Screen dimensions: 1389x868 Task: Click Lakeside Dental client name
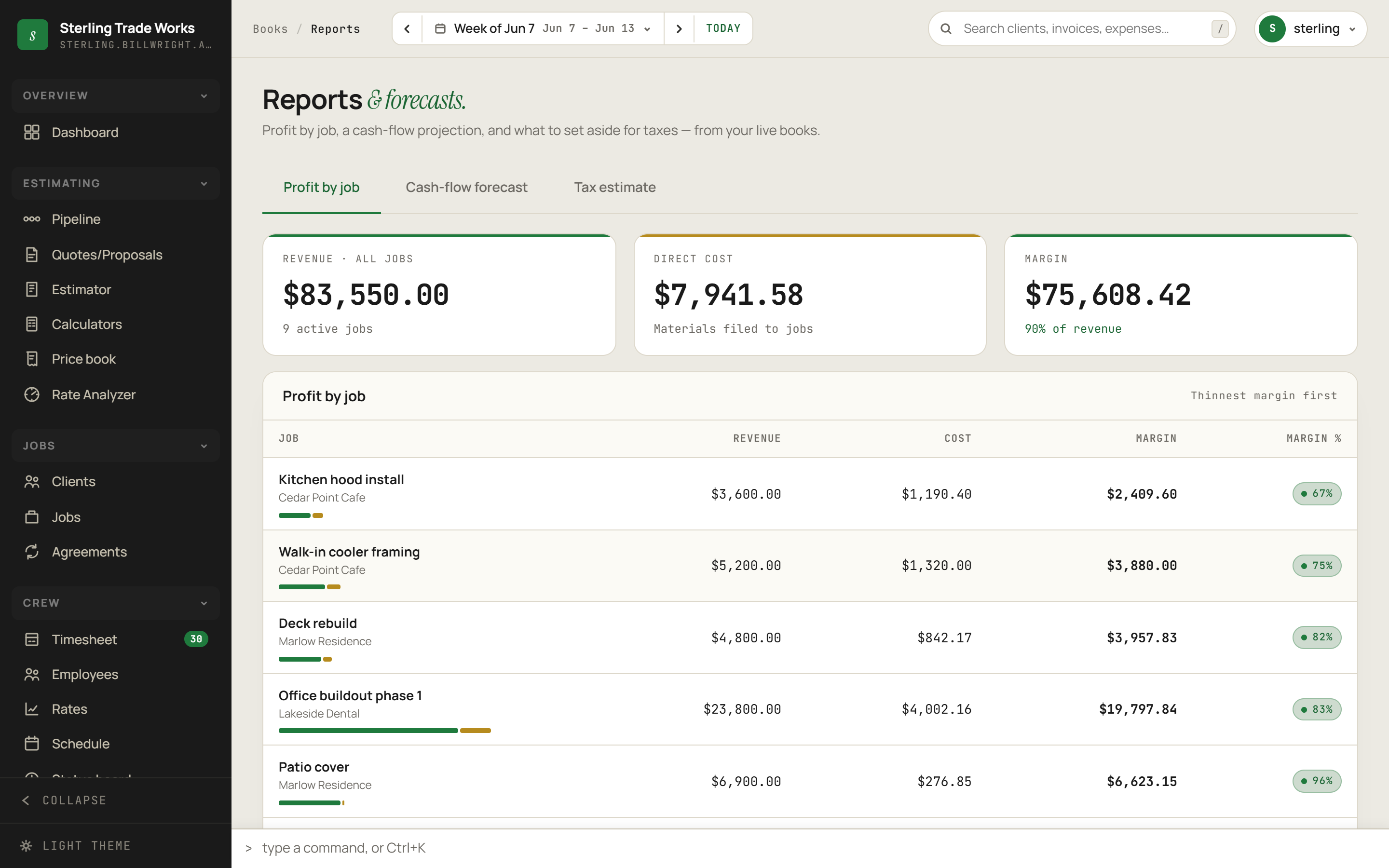coord(318,714)
